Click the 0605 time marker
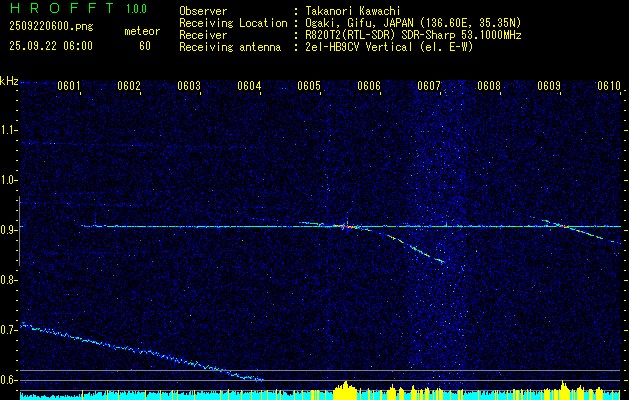Image resolution: width=629 pixels, height=400 pixels. tap(309, 85)
